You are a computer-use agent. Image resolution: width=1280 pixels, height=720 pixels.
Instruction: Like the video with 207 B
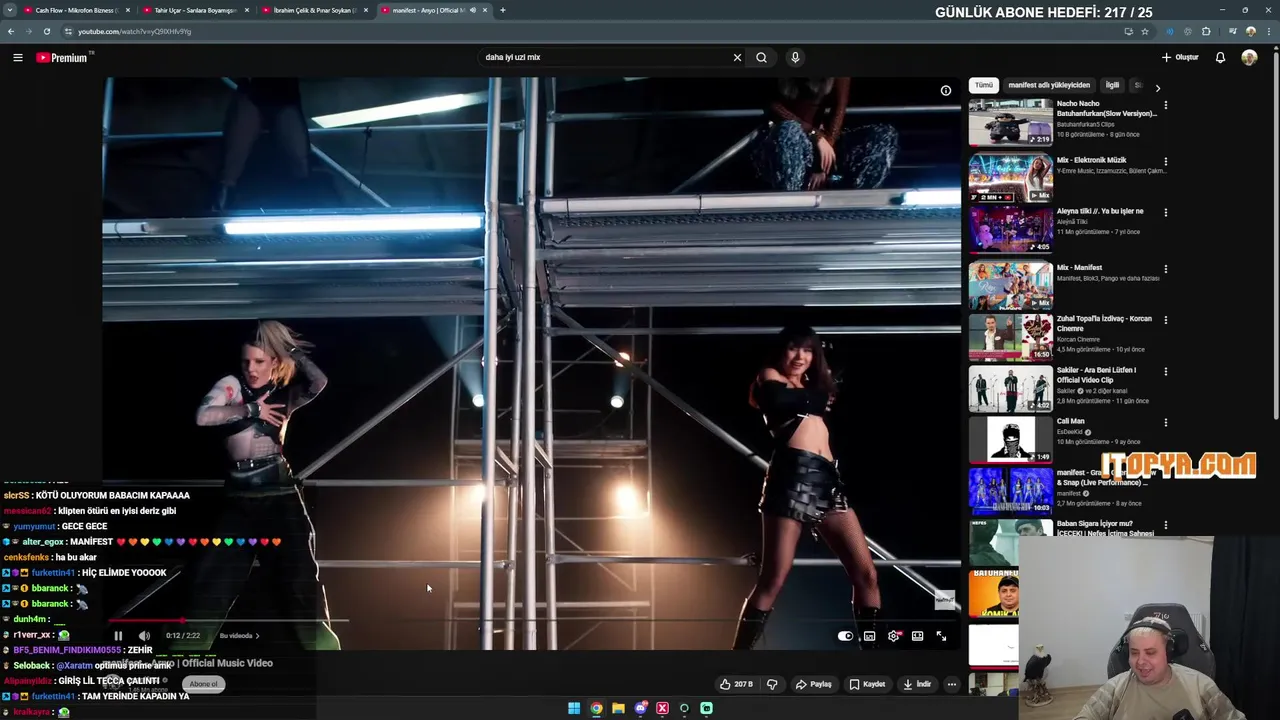[x=736, y=684]
